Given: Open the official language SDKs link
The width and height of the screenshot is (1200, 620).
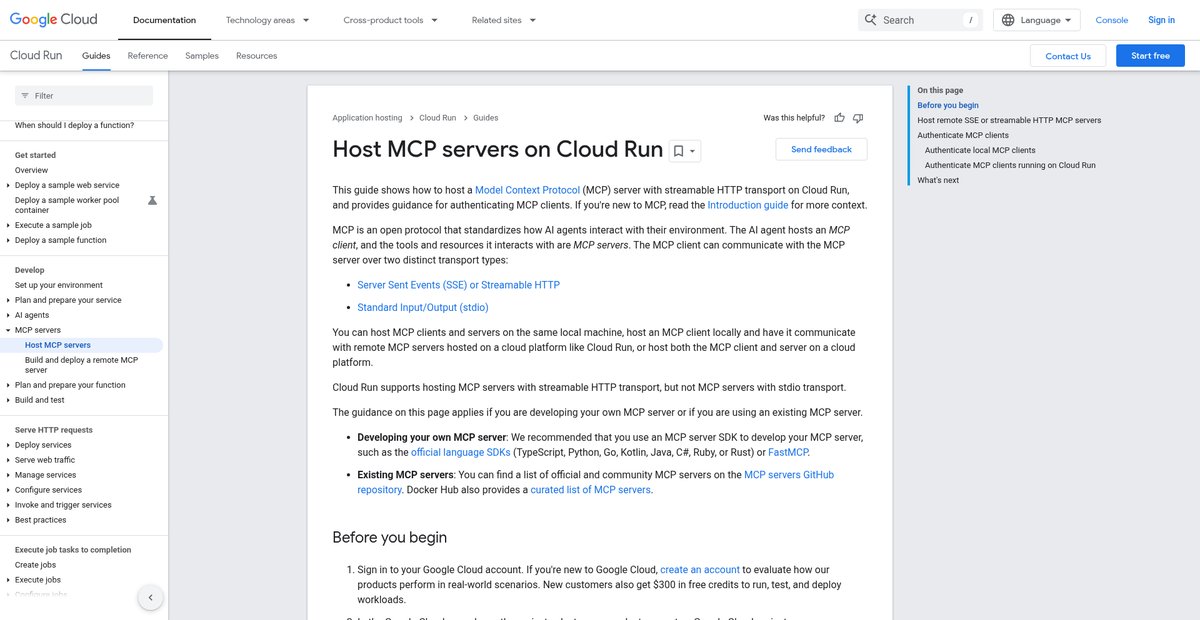Looking at the screenshot, I should 460,453.
